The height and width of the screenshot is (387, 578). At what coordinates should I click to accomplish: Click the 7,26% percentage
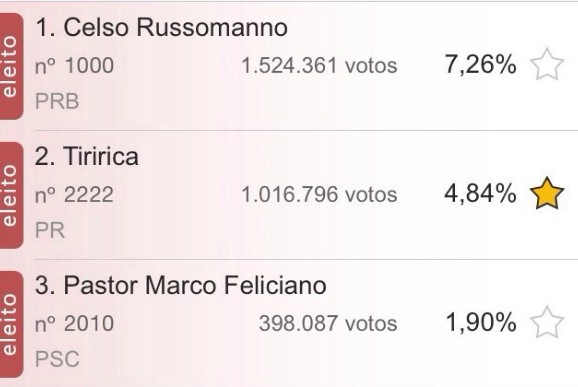tap(480, 64)
